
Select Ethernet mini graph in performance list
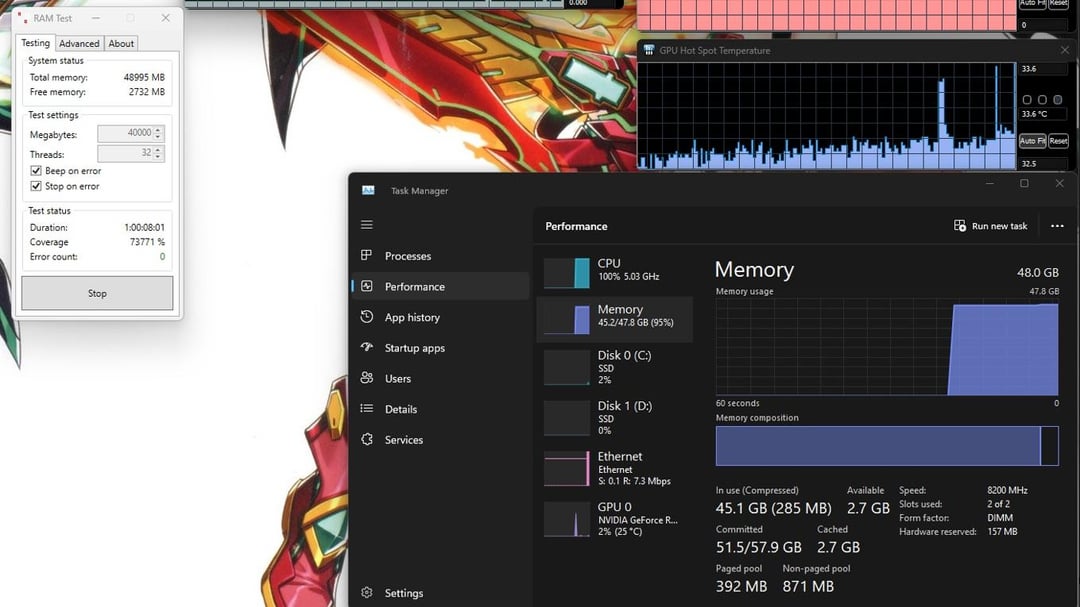[x=567, y=470]
